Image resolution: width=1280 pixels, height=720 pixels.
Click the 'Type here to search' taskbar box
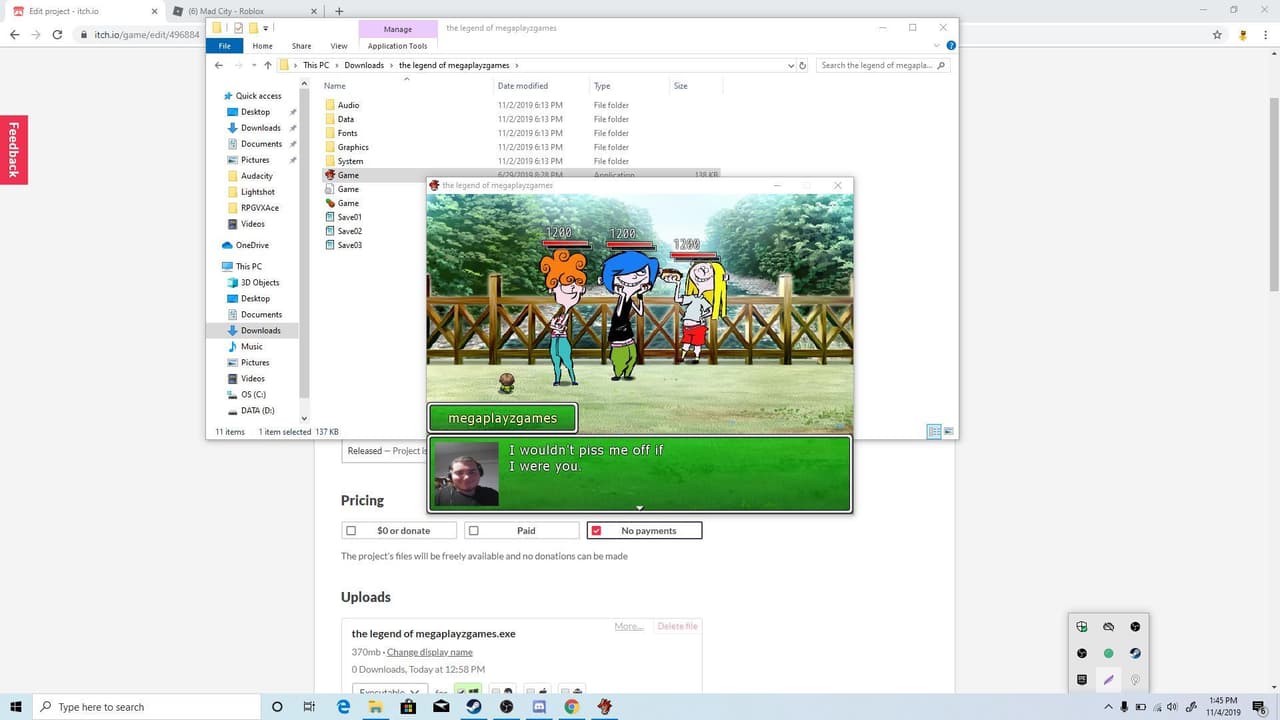[x=145, y=707]
